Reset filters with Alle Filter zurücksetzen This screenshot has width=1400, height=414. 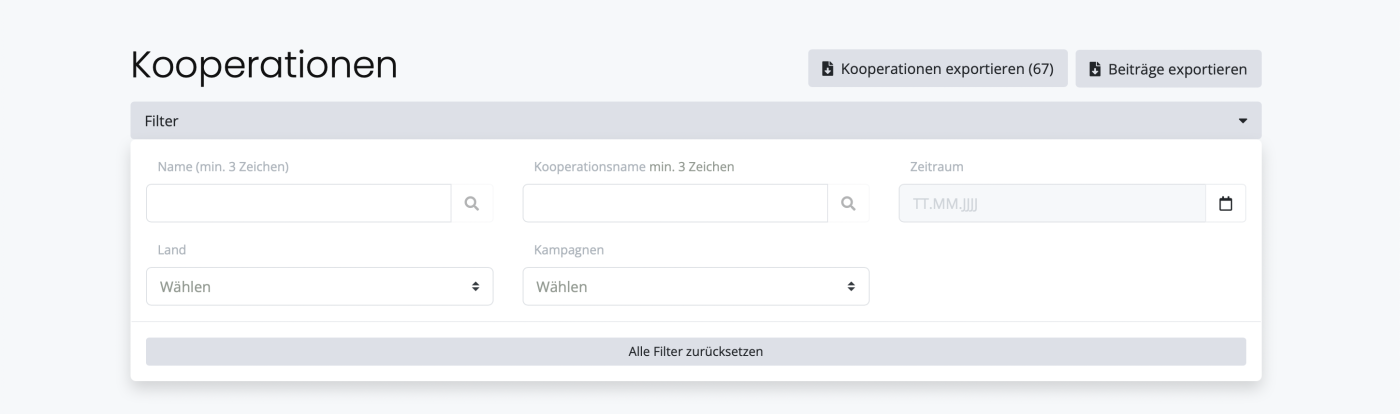point(695,351)
